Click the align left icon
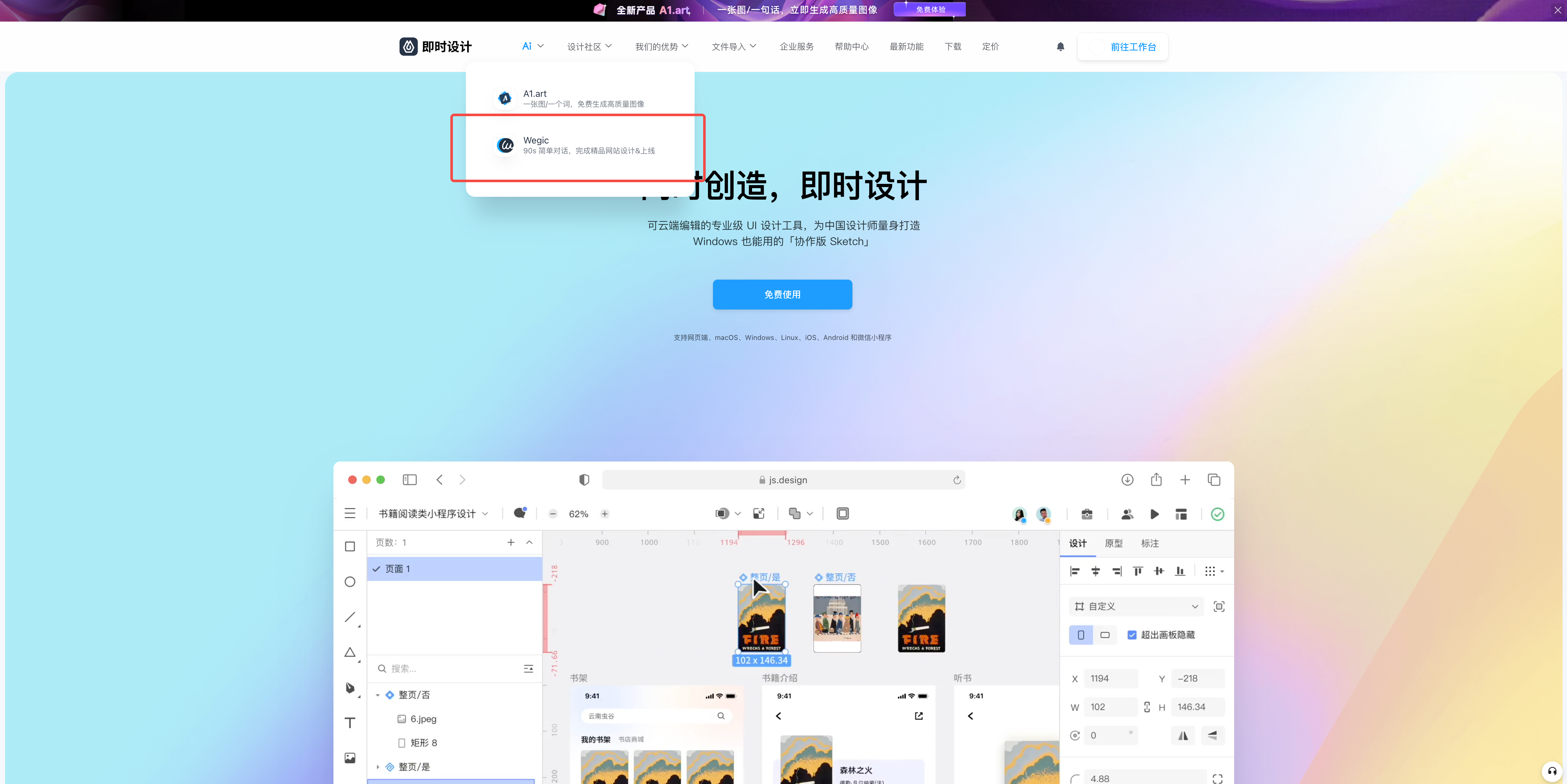The image size is (1567, 784). click(1075, 571)
